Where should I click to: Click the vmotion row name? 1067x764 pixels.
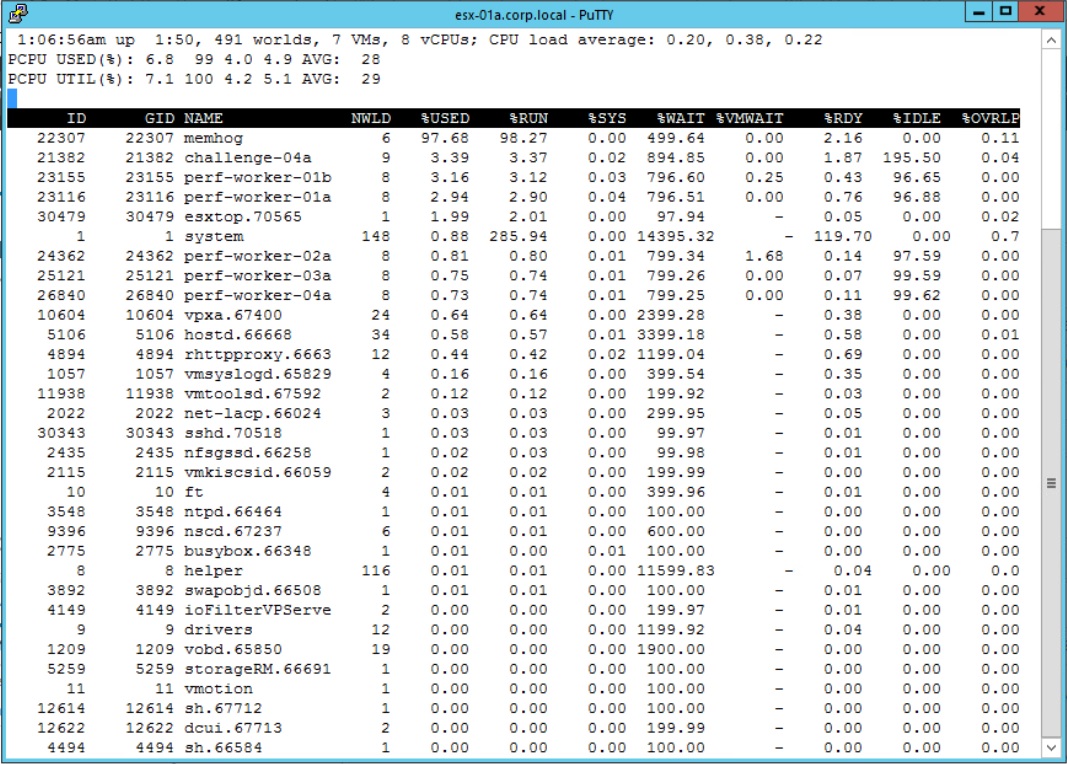[218, 690]
